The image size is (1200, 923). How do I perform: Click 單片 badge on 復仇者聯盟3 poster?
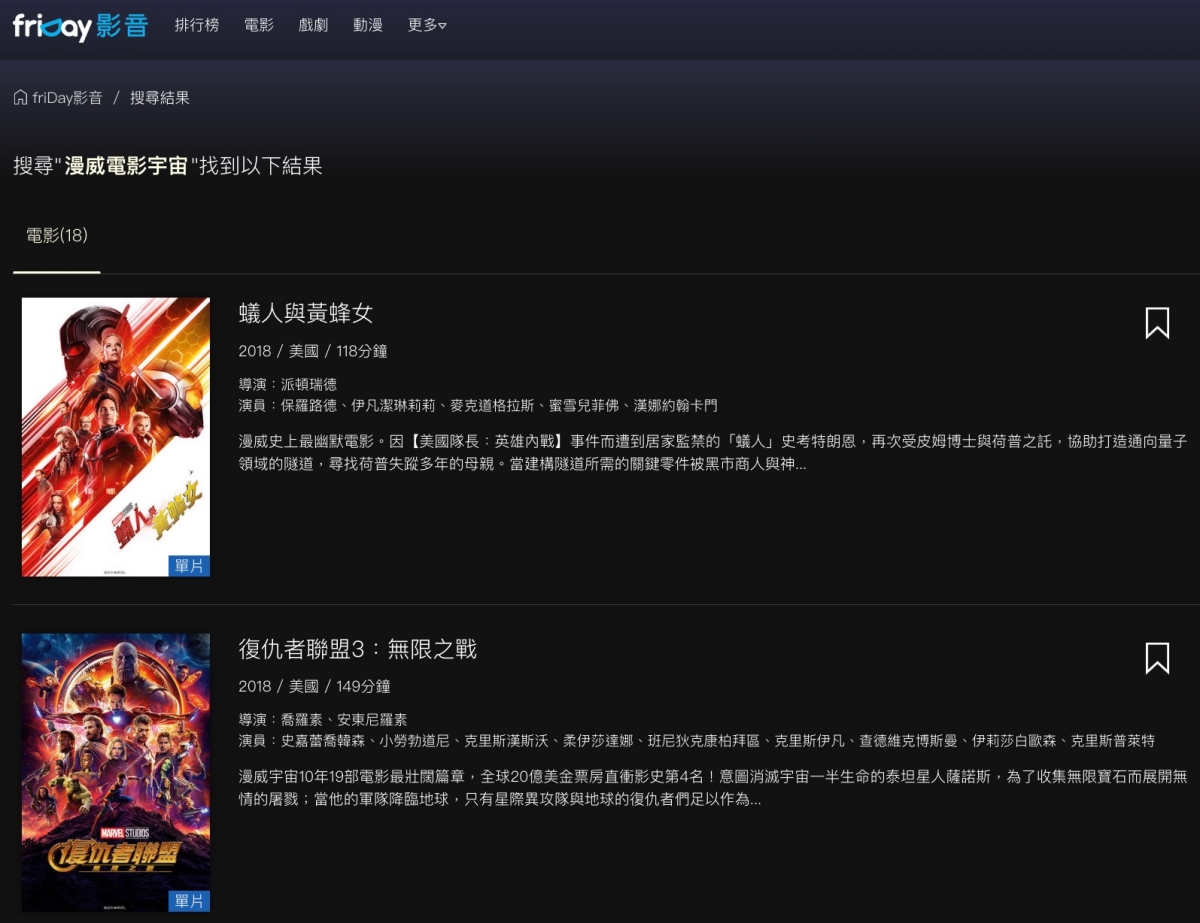click(189, 901)
